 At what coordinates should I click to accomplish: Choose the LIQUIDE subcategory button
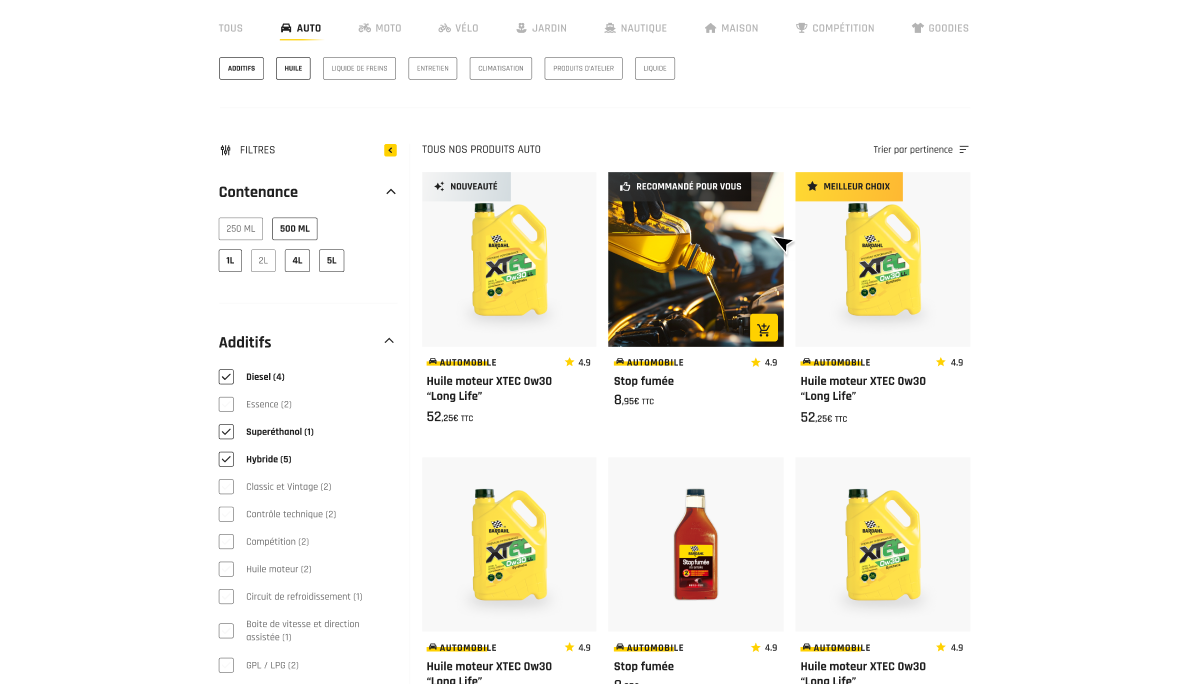pyautogui.click(x=654, y=68)
